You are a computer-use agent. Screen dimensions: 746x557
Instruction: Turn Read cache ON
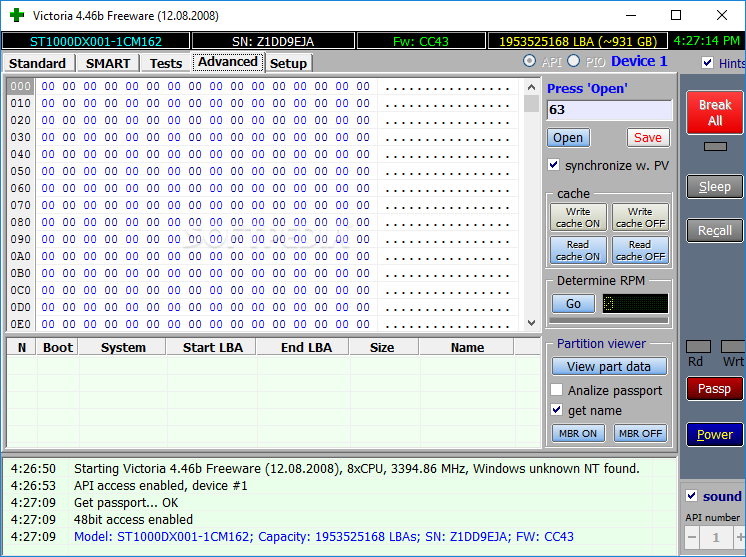click(578, 250)
